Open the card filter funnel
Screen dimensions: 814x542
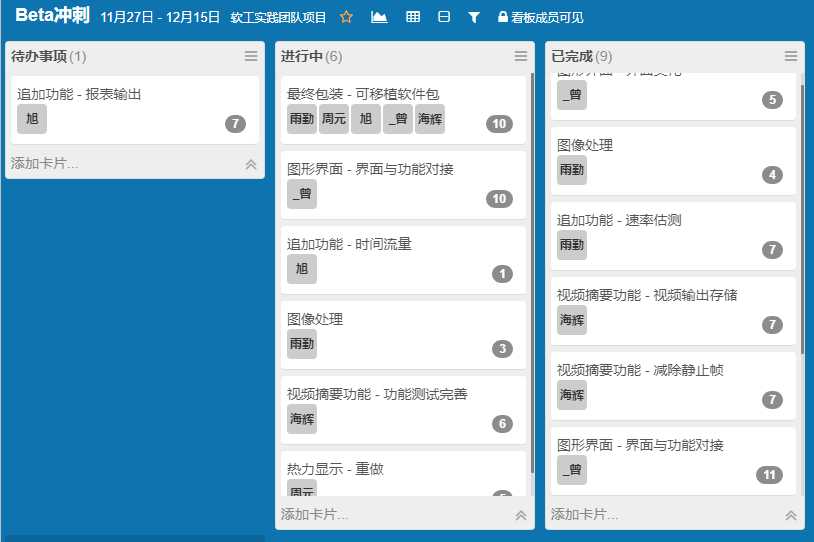(474, 17)
